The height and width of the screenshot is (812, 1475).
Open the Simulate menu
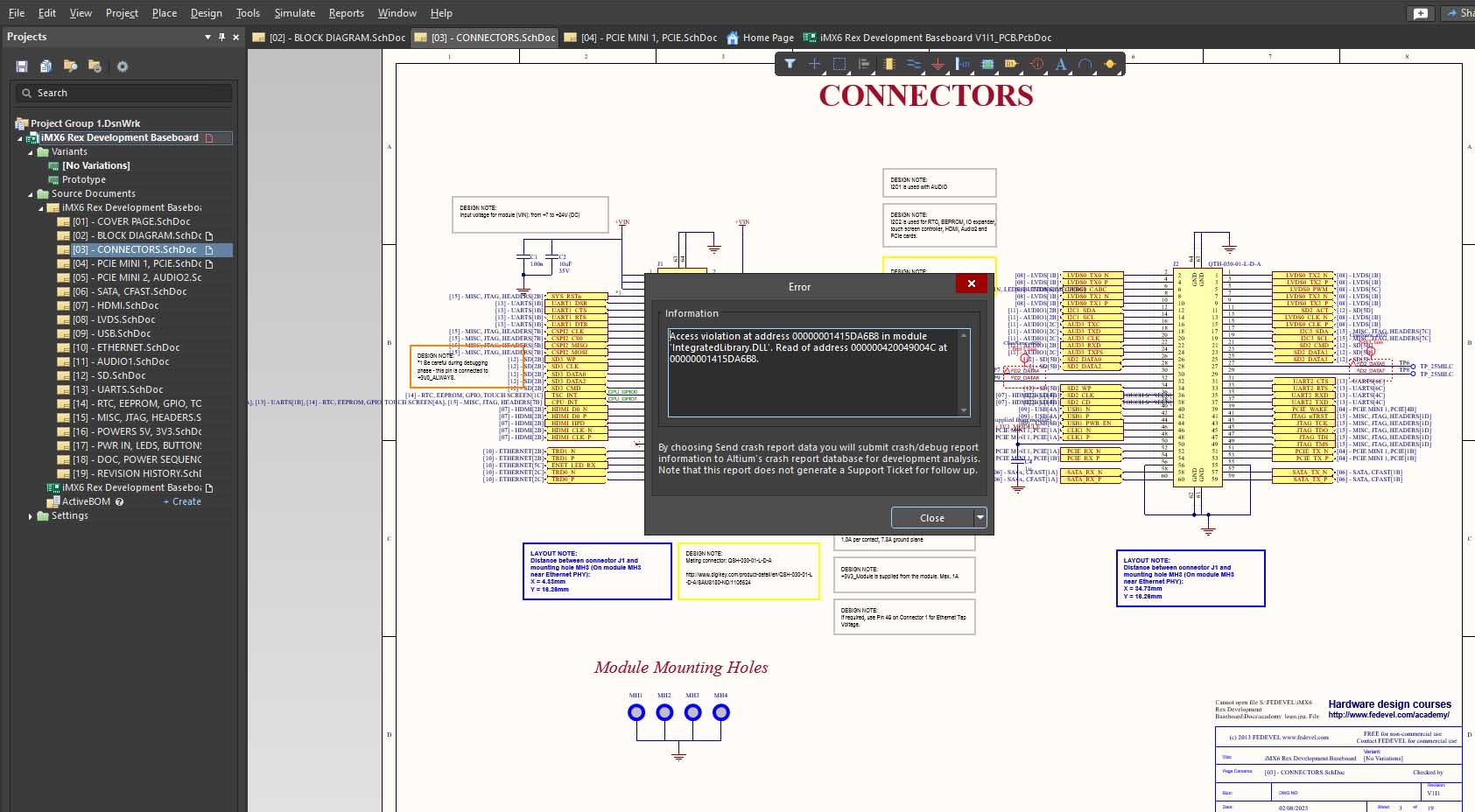click(x=294, y=13)
